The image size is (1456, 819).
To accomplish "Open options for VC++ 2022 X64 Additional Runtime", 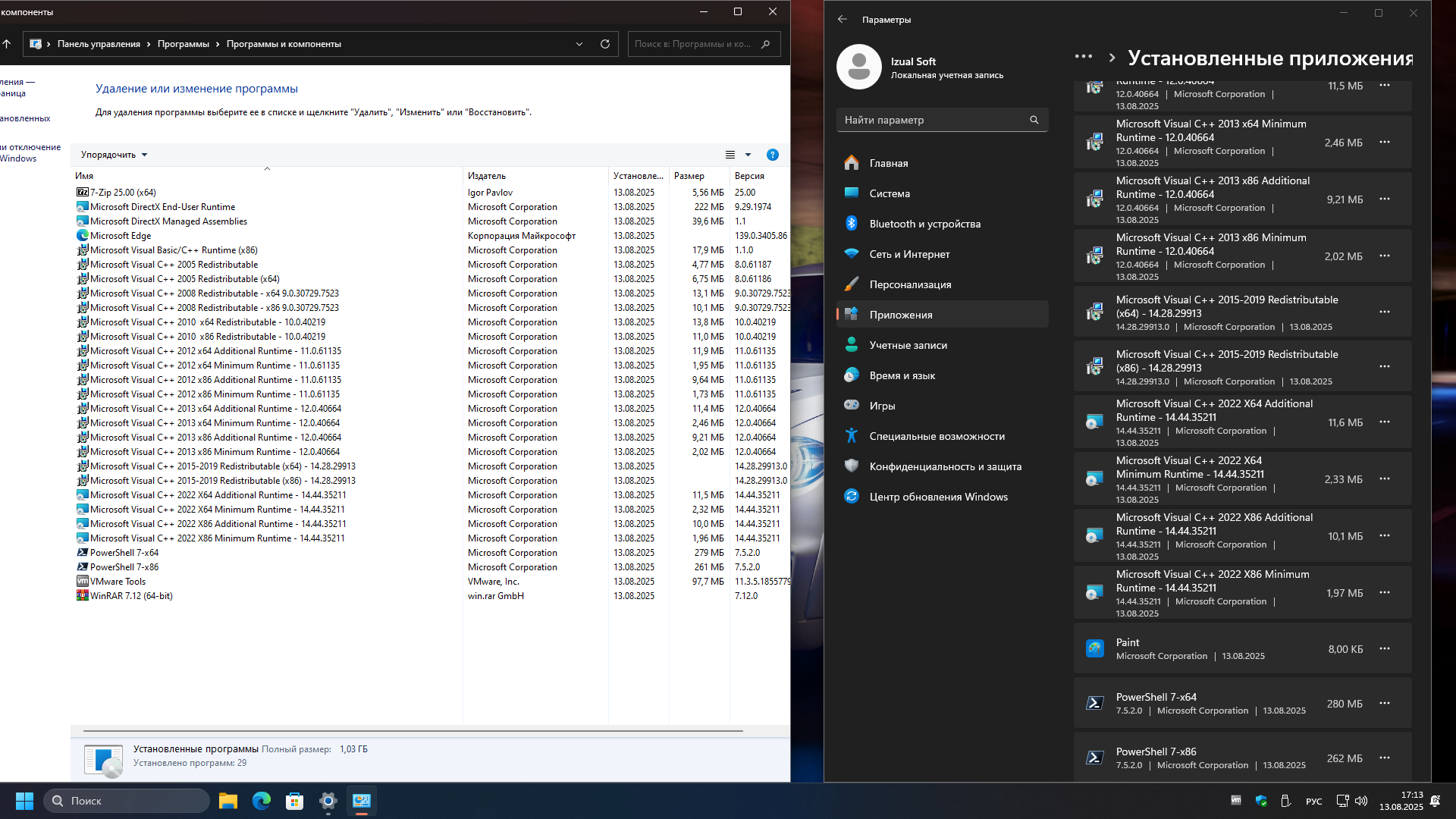I will (1385, 422).
